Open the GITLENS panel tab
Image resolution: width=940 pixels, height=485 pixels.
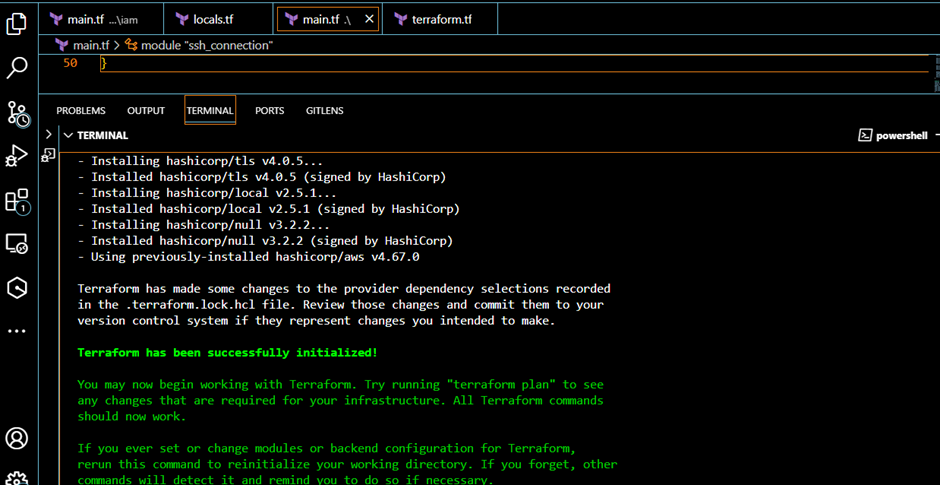324,111
